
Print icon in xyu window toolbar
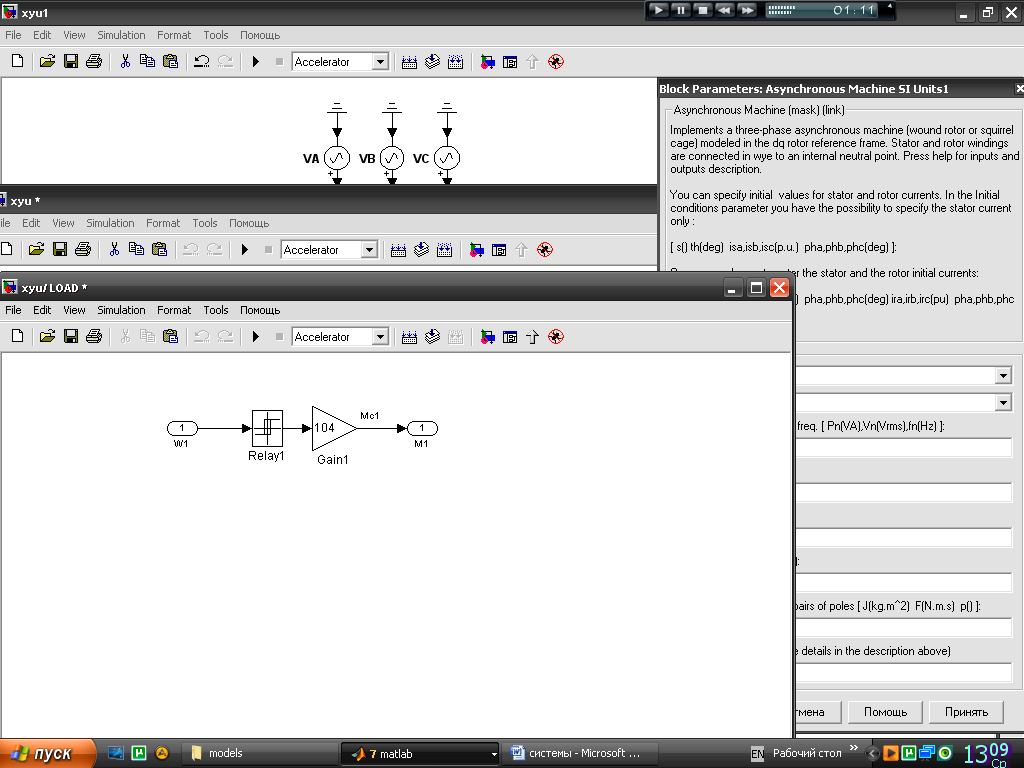pos(82,249)
